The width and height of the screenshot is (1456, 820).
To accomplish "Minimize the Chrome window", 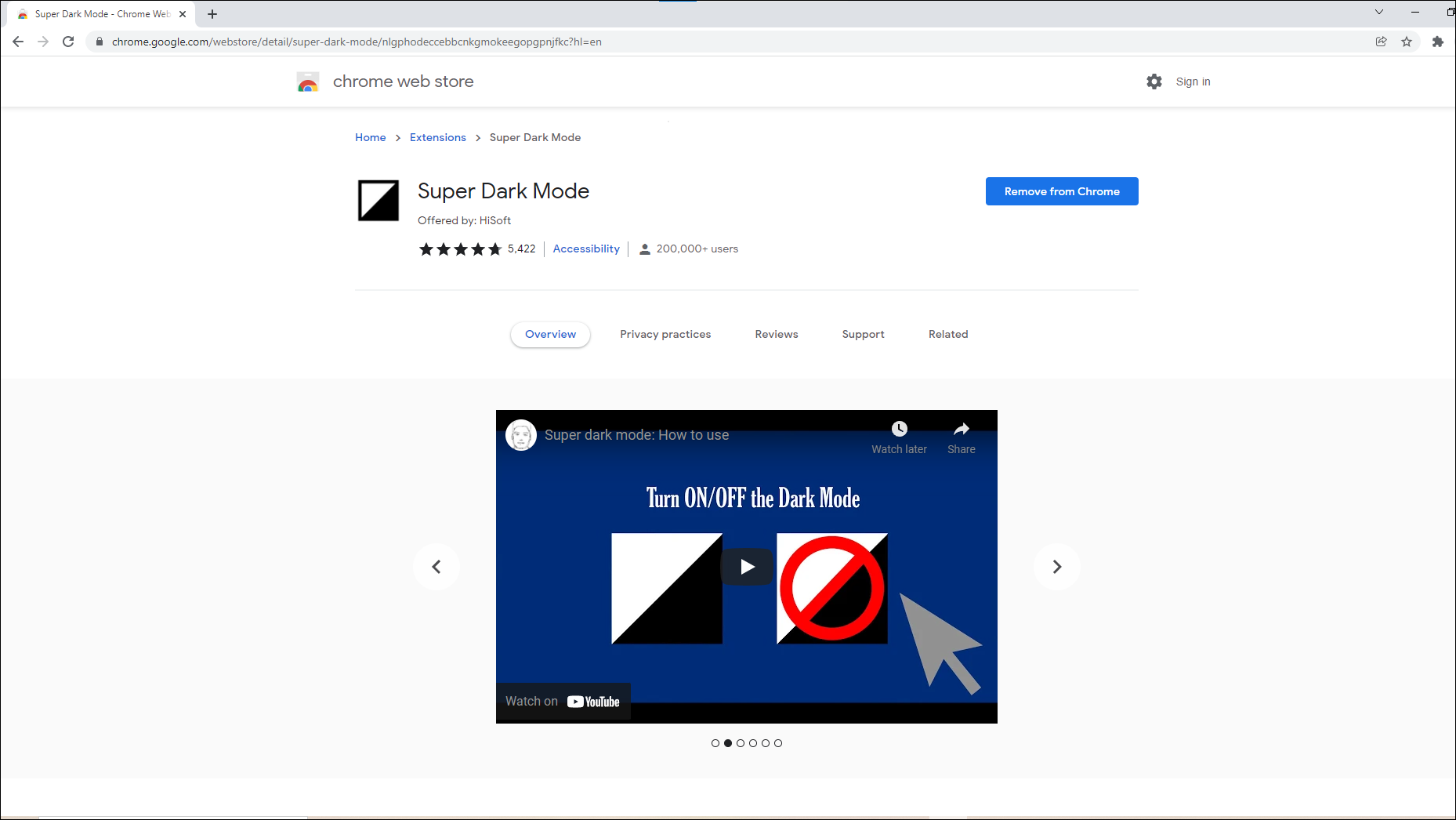I will (1415, 12).
